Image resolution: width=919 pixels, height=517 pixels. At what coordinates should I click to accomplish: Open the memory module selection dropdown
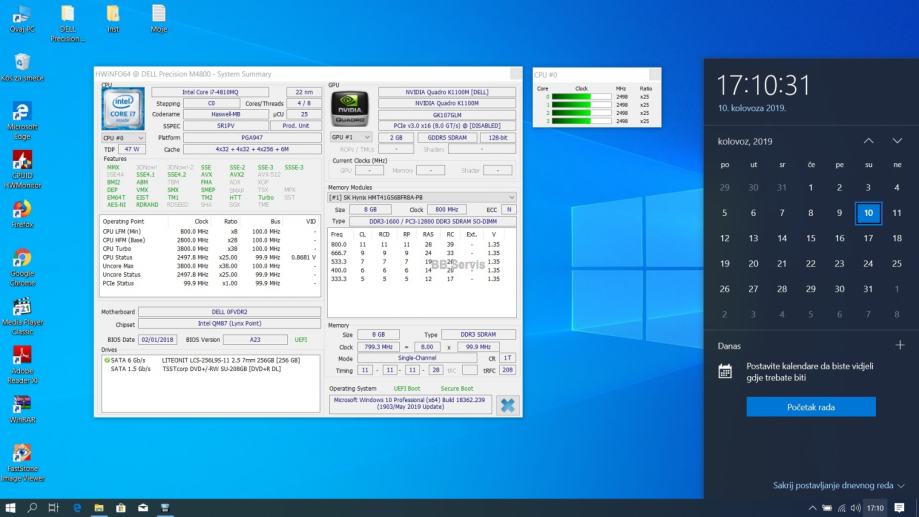pos(422,197)
